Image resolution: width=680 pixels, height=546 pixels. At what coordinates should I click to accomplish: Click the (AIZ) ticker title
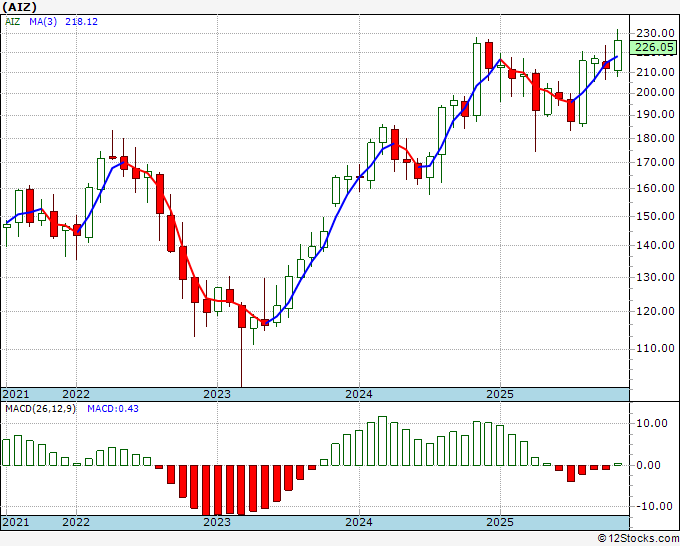pyautogui.click(x=20, y=7)
